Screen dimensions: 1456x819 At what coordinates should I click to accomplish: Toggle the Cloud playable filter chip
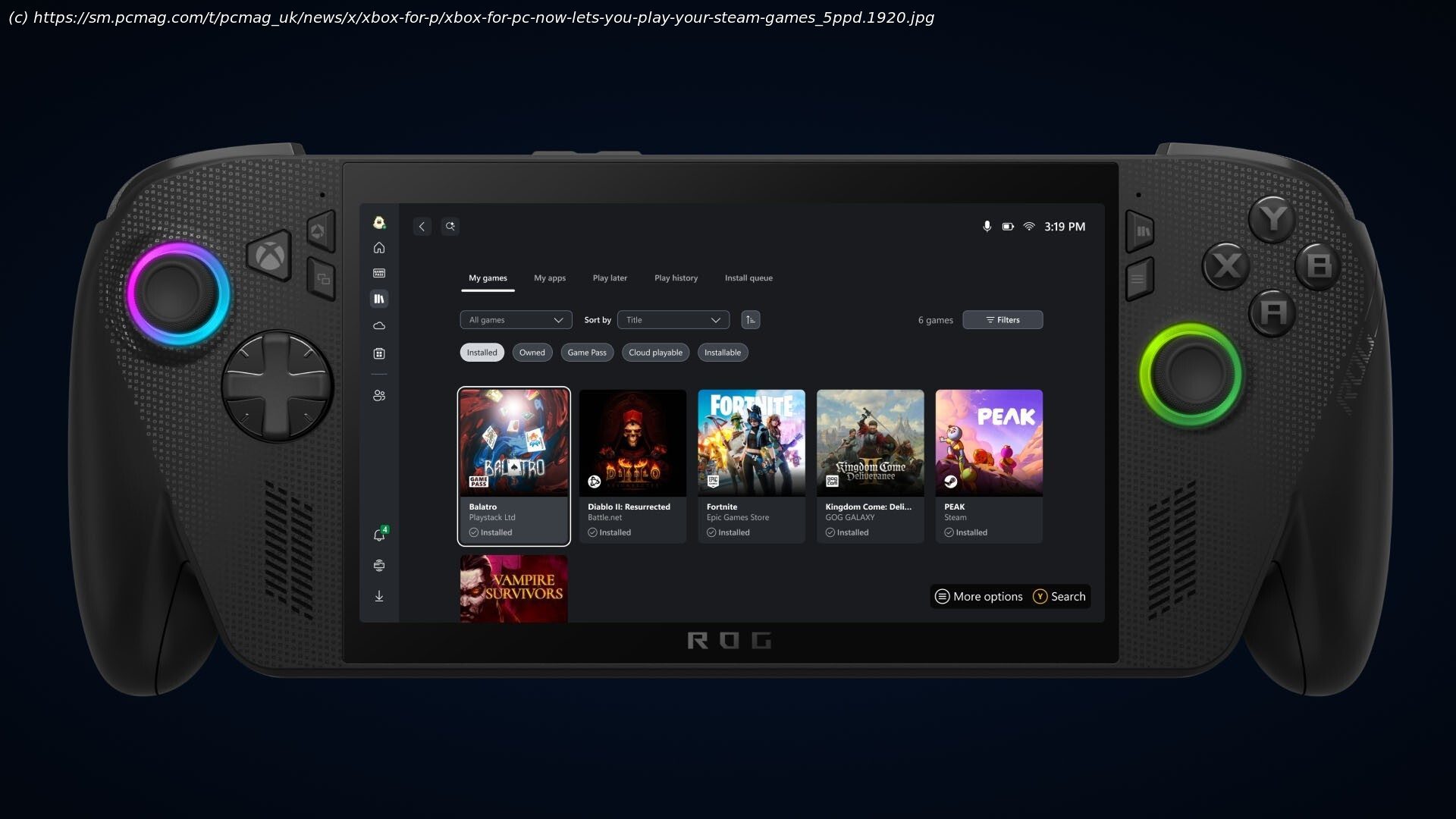click(x=655, y=353)
